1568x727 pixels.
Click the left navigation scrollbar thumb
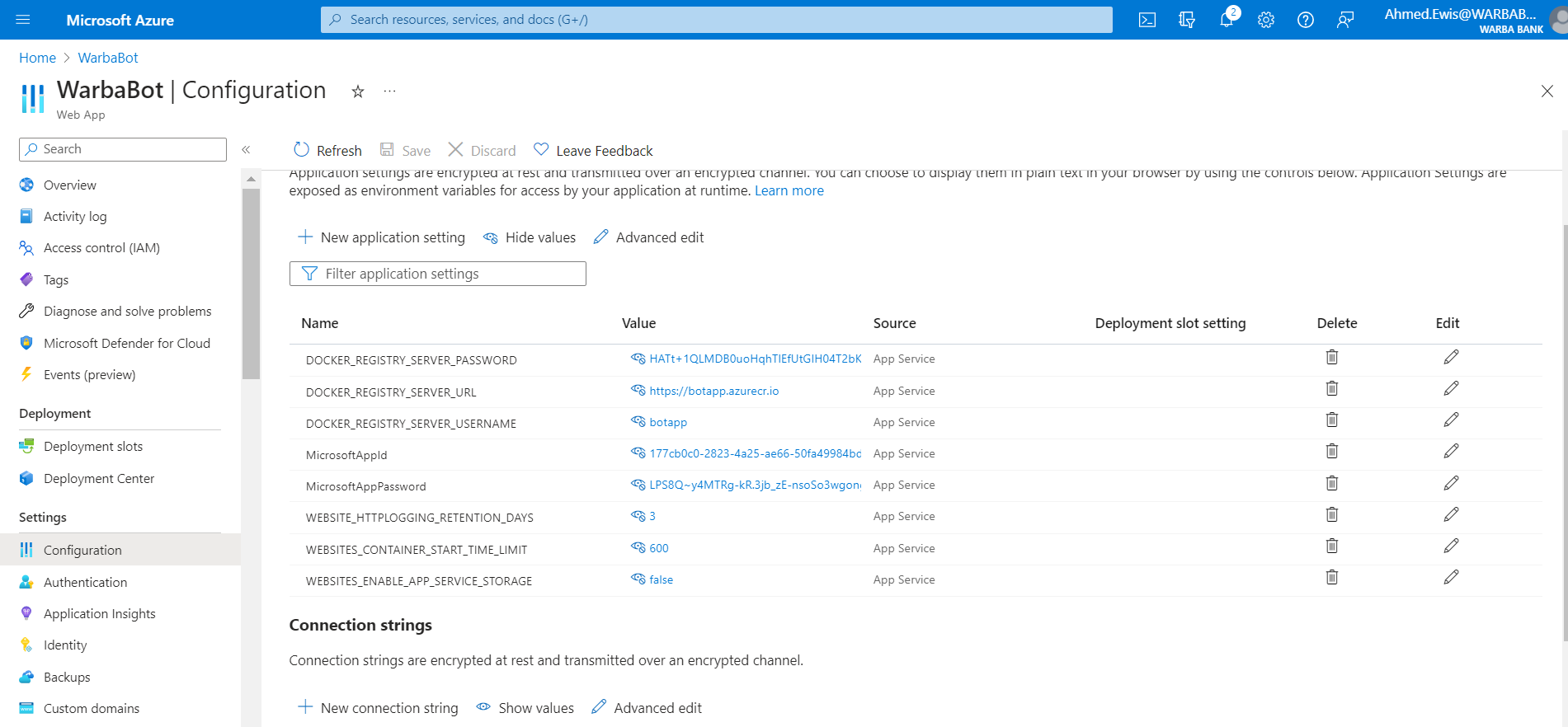tap(251, 284)
